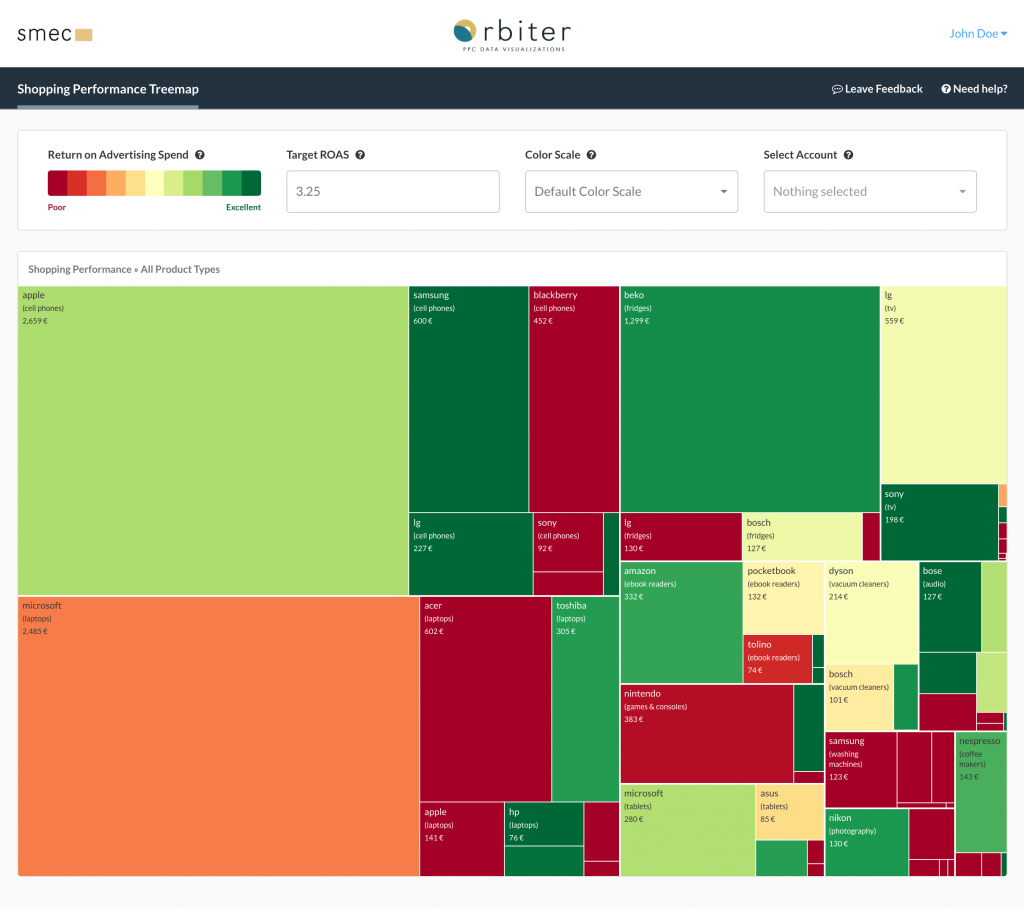Open the Default Color Scale dropdown
1024x909 pixels.
coord(632,191)
